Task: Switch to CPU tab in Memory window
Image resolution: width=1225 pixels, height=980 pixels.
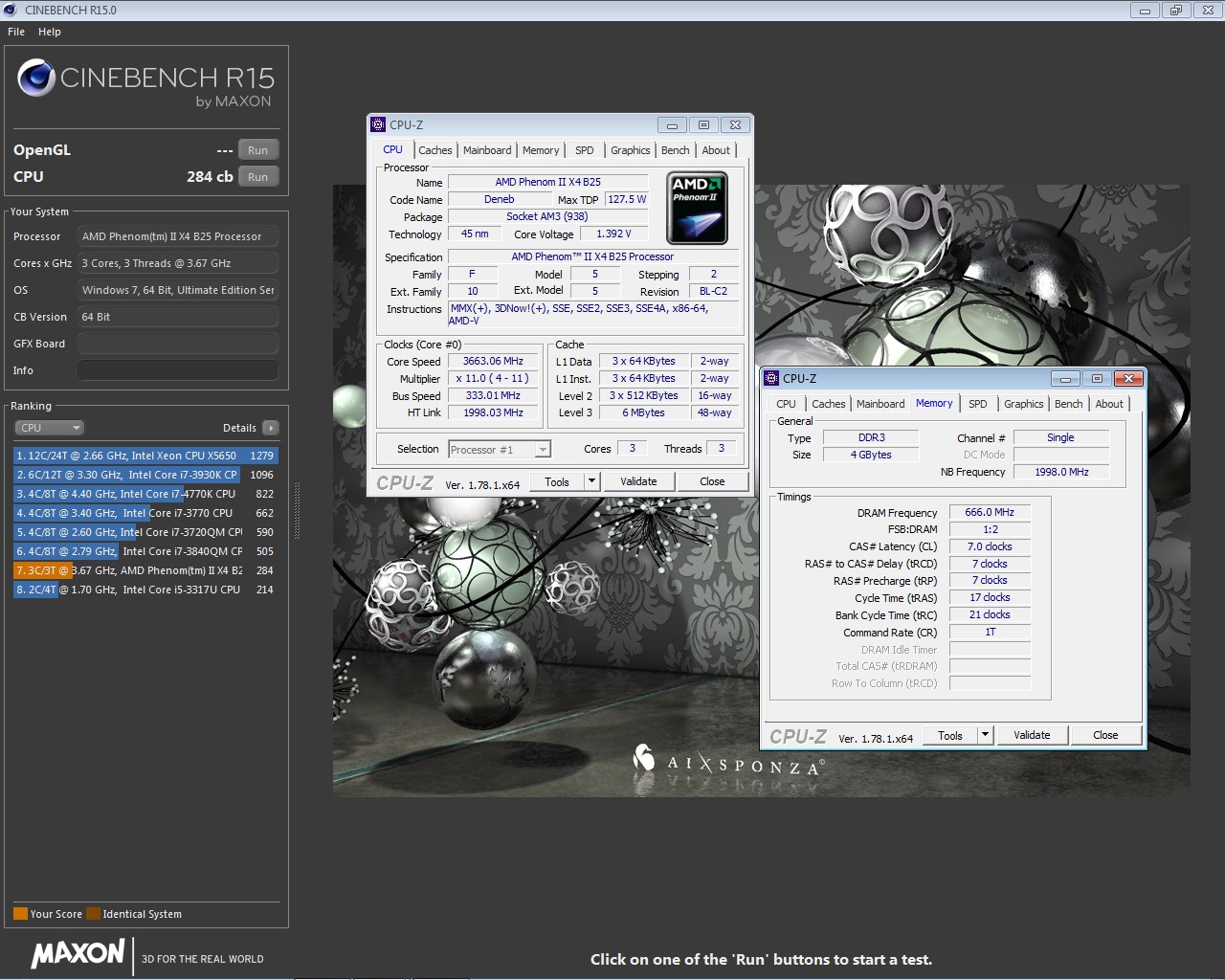Action: [x=787, y=404]
